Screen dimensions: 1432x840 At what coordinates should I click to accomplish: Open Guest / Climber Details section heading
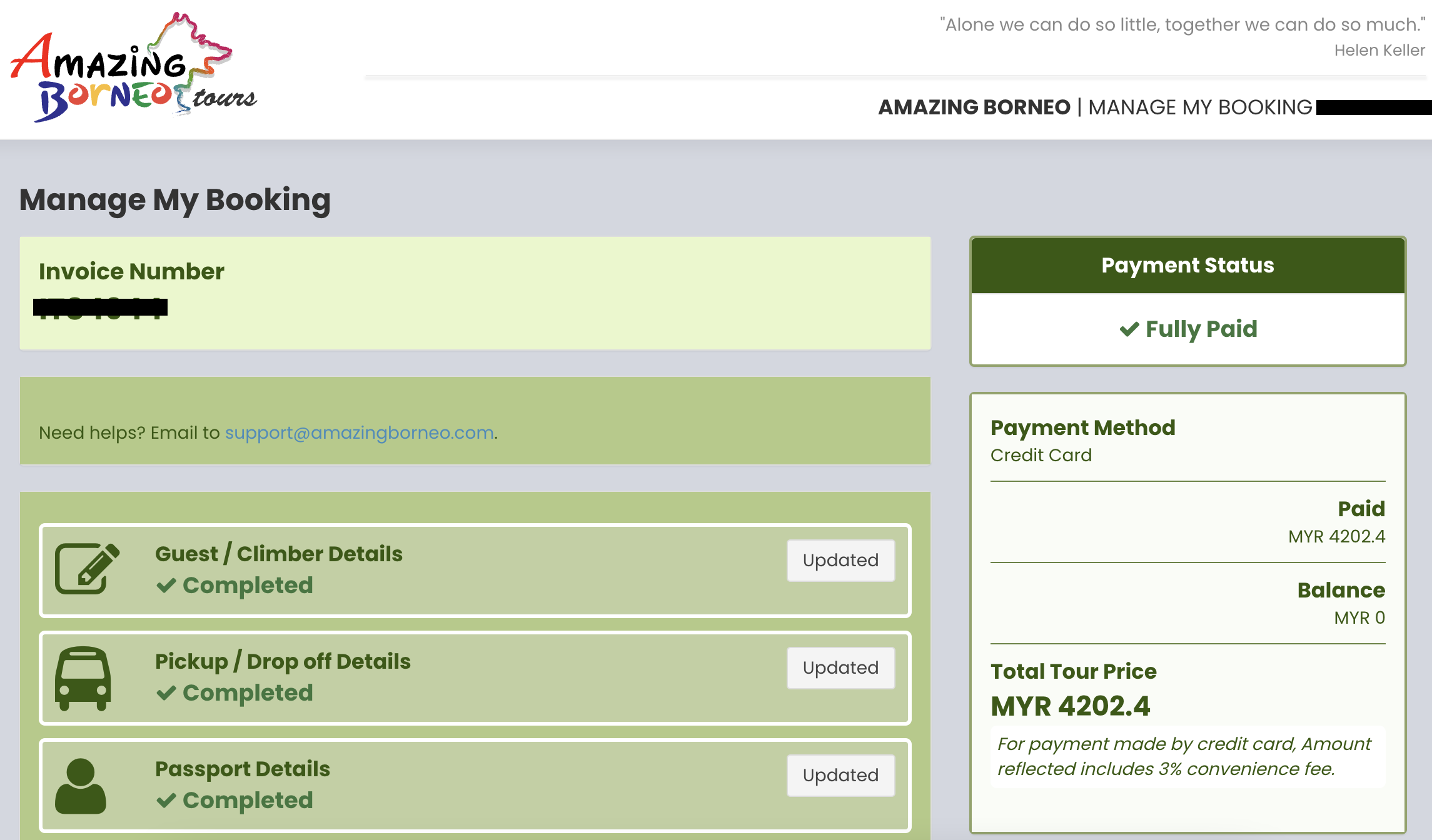pyautogui.click(x=278, y=554)
